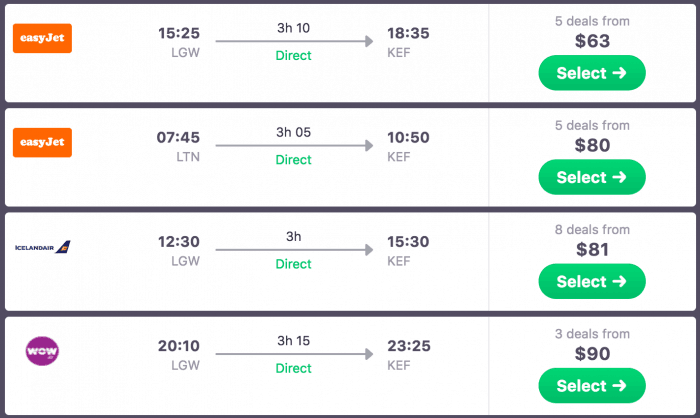Screen dimensions: 700x418
Task: Click the easyJet logo on the 15:25 flight
Action: pyautogui.click(x=42, y=38)
